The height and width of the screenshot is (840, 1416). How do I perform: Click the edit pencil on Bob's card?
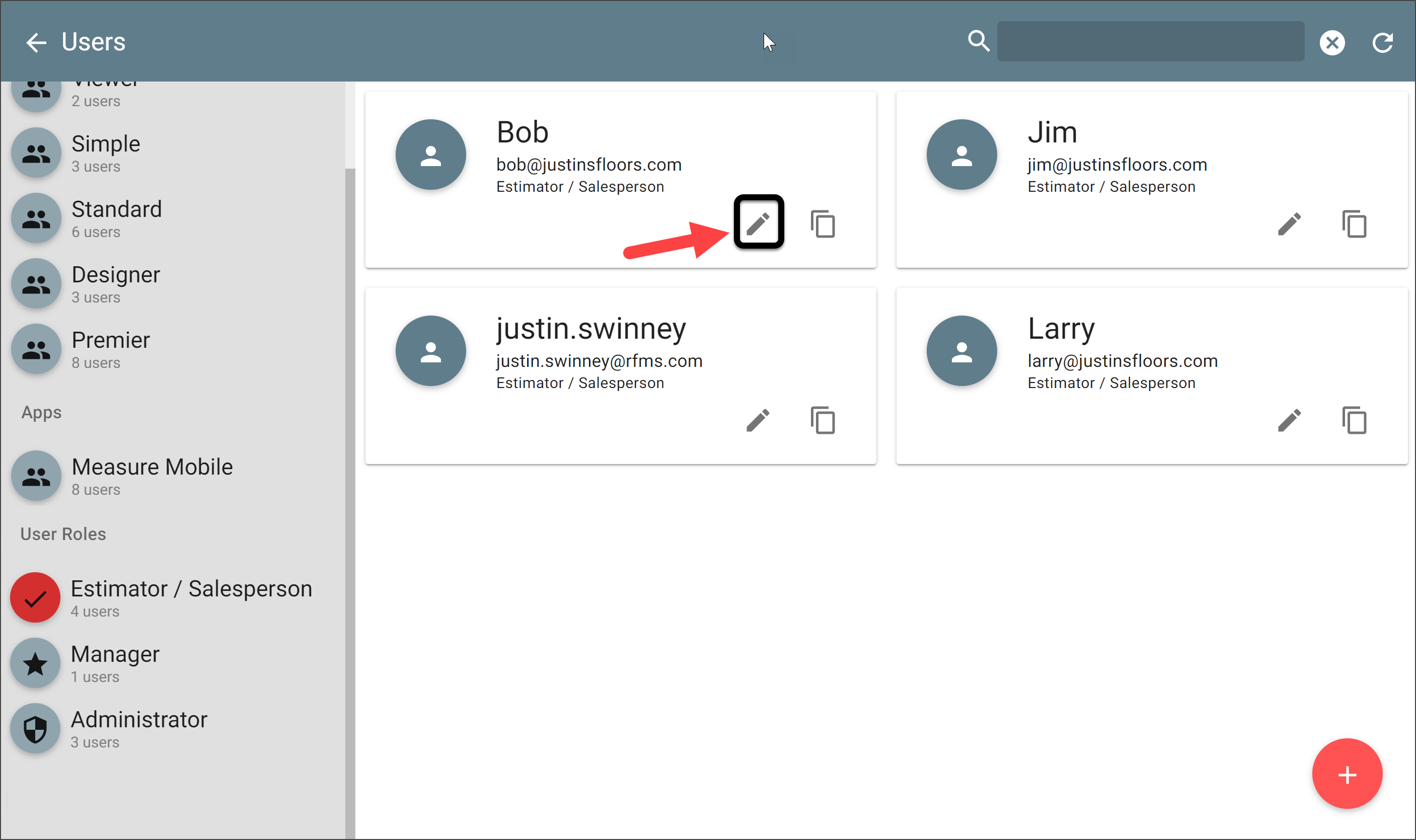coord(758,223)
